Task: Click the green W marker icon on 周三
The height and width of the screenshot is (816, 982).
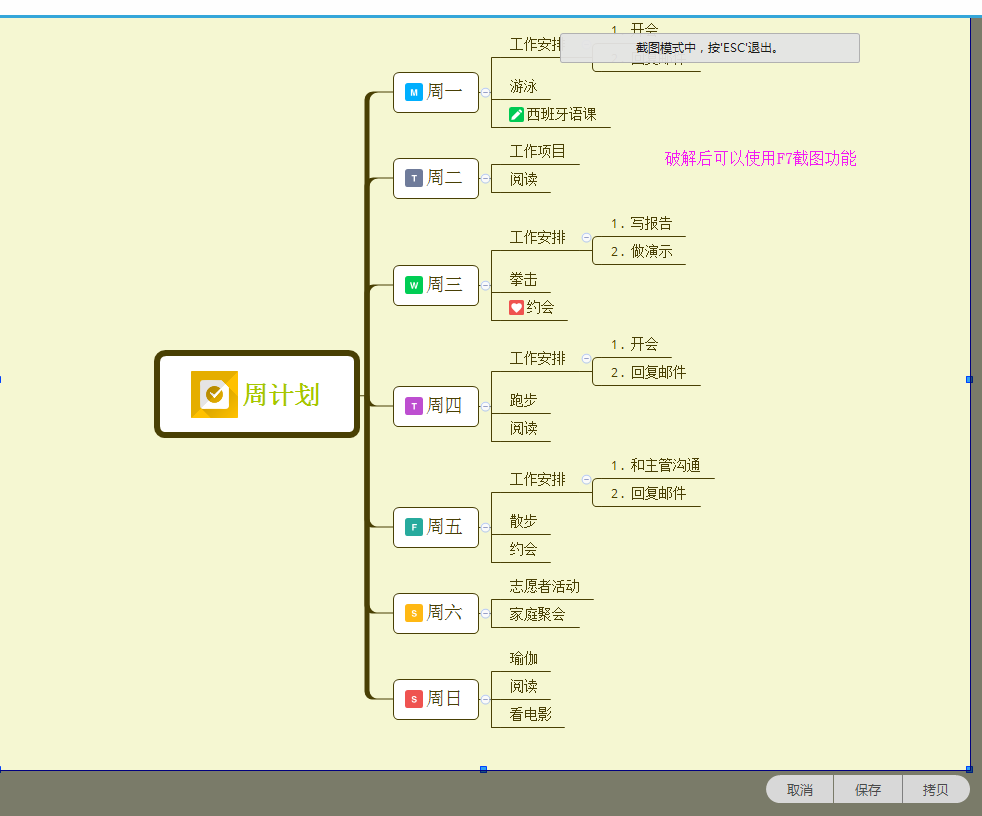Action: pyautogui.click(x=413, y=285)
